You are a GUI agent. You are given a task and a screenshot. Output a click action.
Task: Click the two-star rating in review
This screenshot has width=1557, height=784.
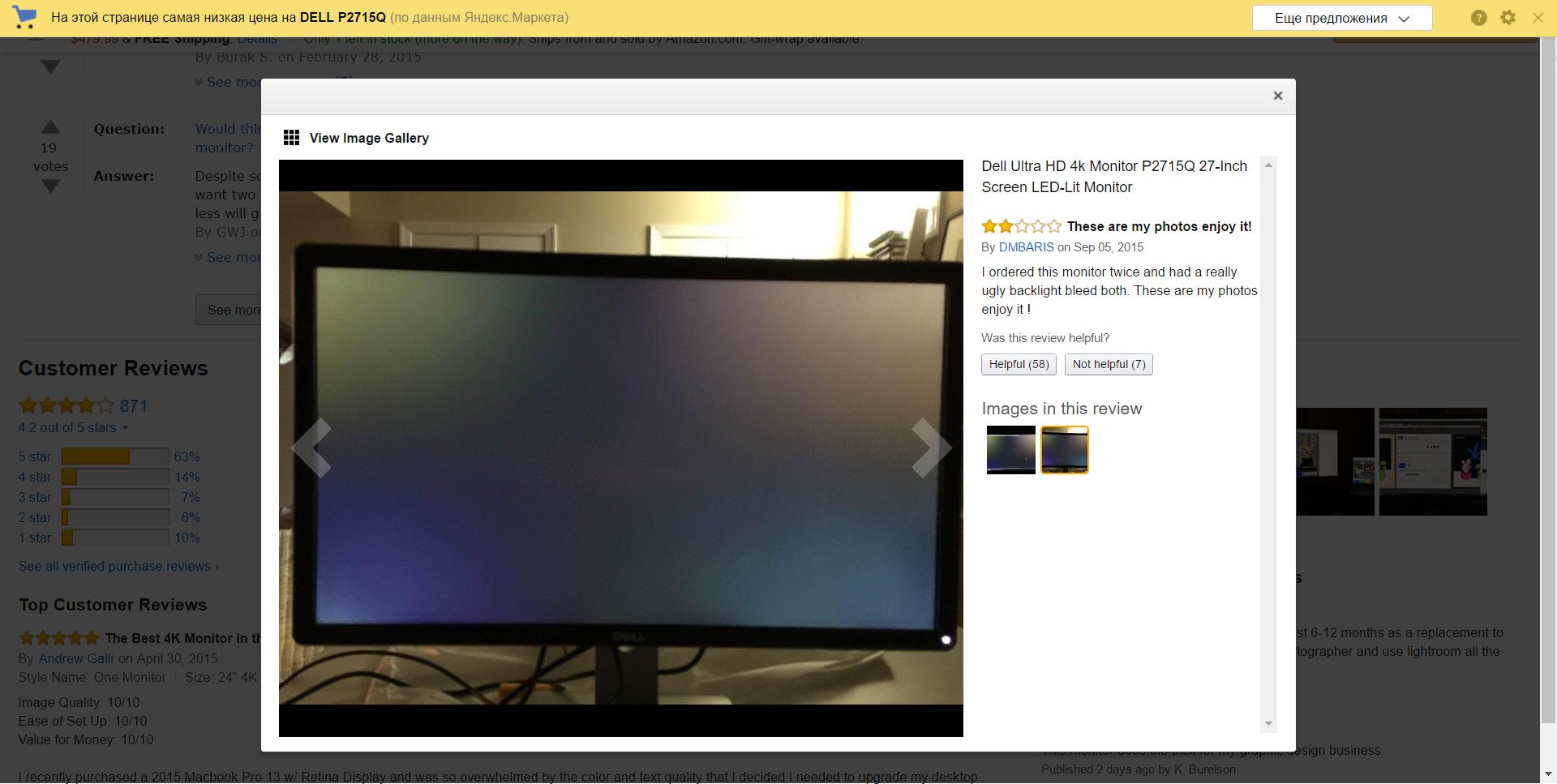pyautogui.click(x=1021, y=226)
